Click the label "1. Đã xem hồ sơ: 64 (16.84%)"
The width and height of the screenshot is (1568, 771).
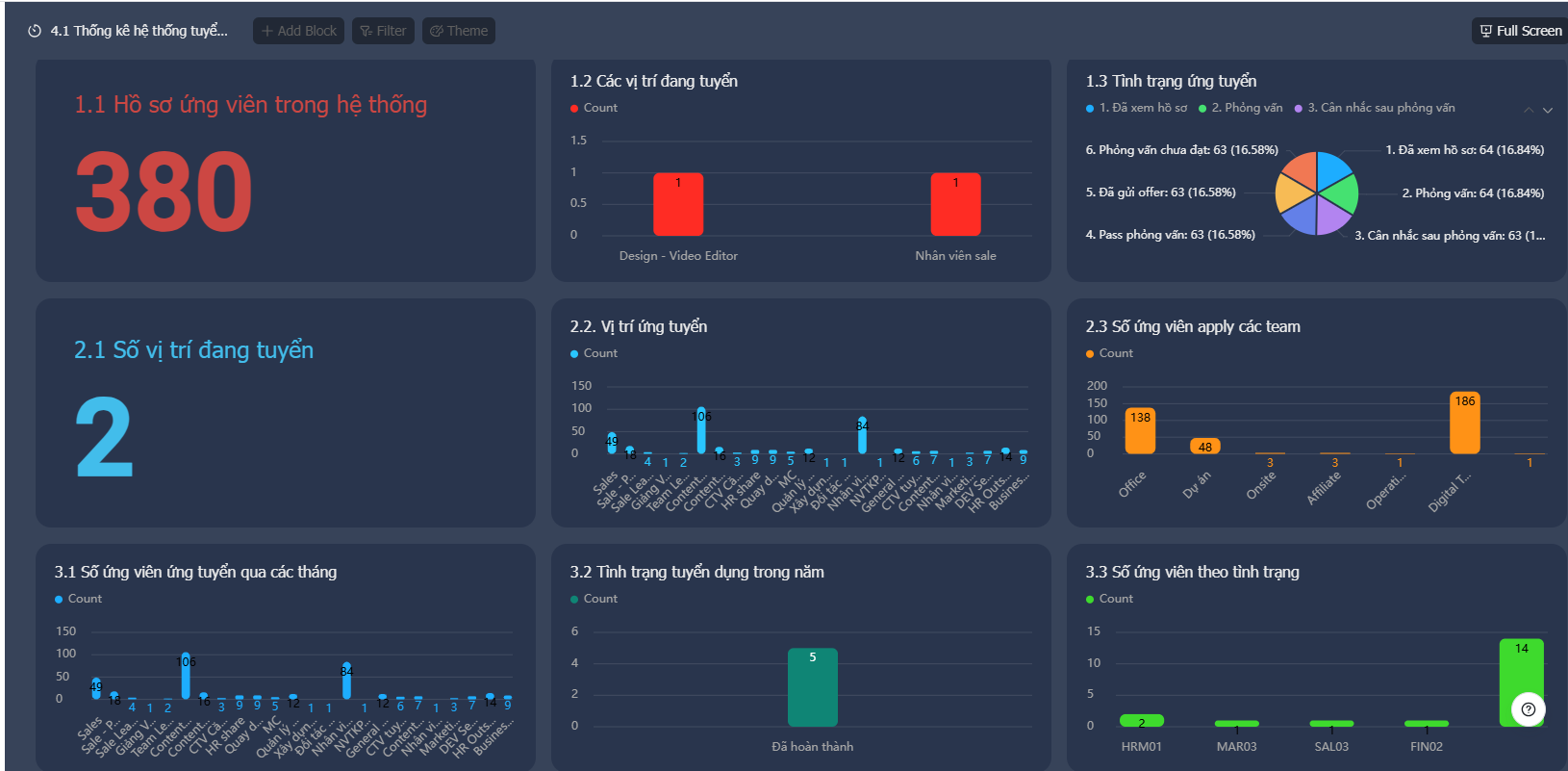(1465, 150)
